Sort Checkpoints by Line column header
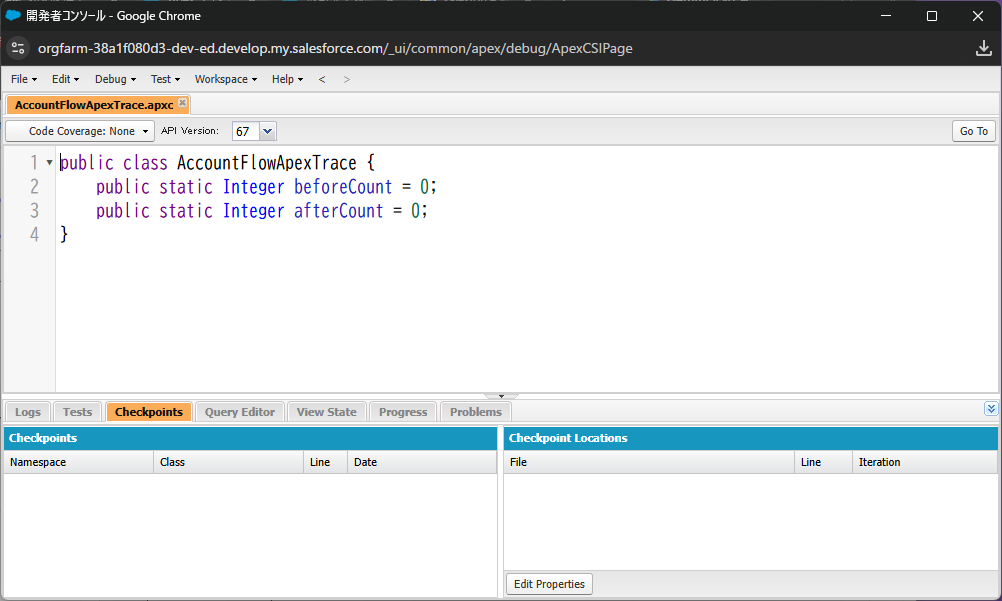 tap(325, 462)
